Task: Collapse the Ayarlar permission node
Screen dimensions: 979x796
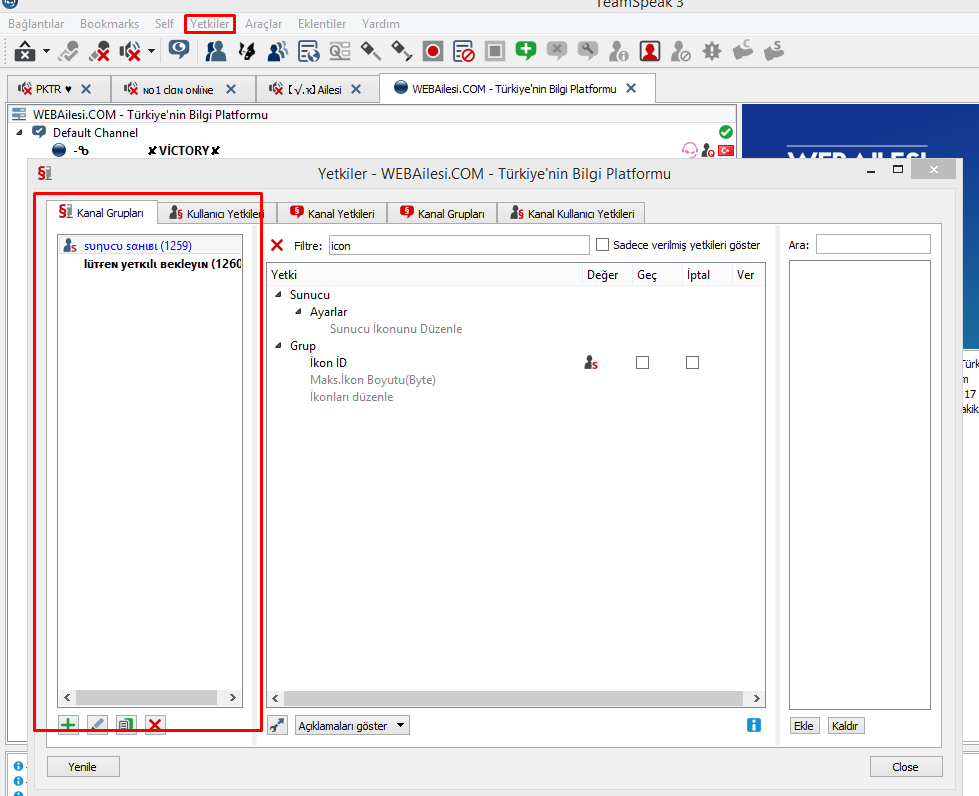Action: click(x=298, y=312)
